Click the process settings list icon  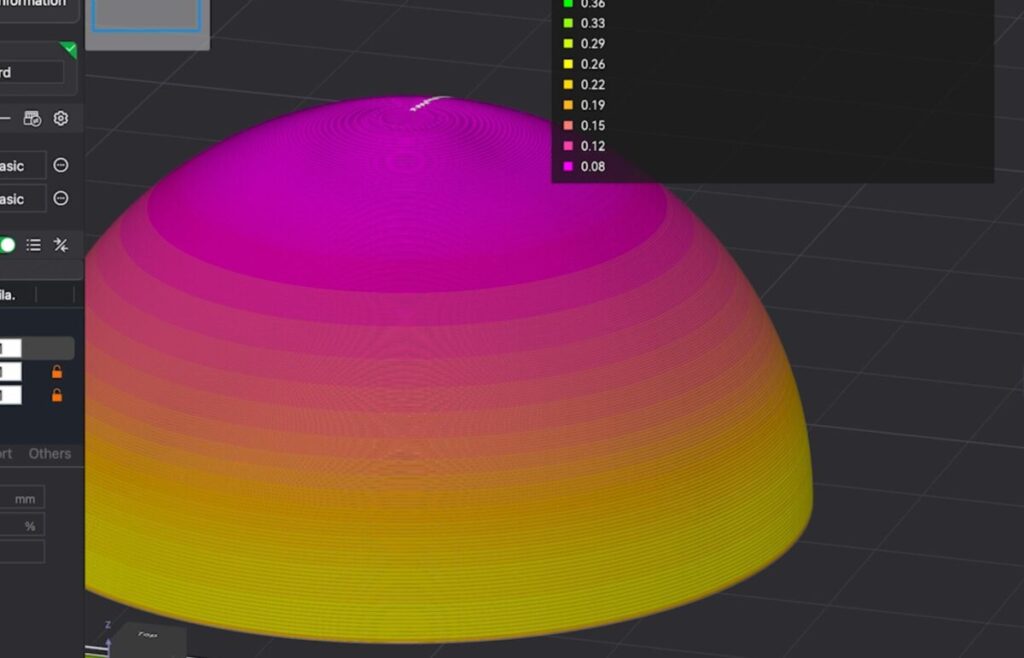click(33, 245)
